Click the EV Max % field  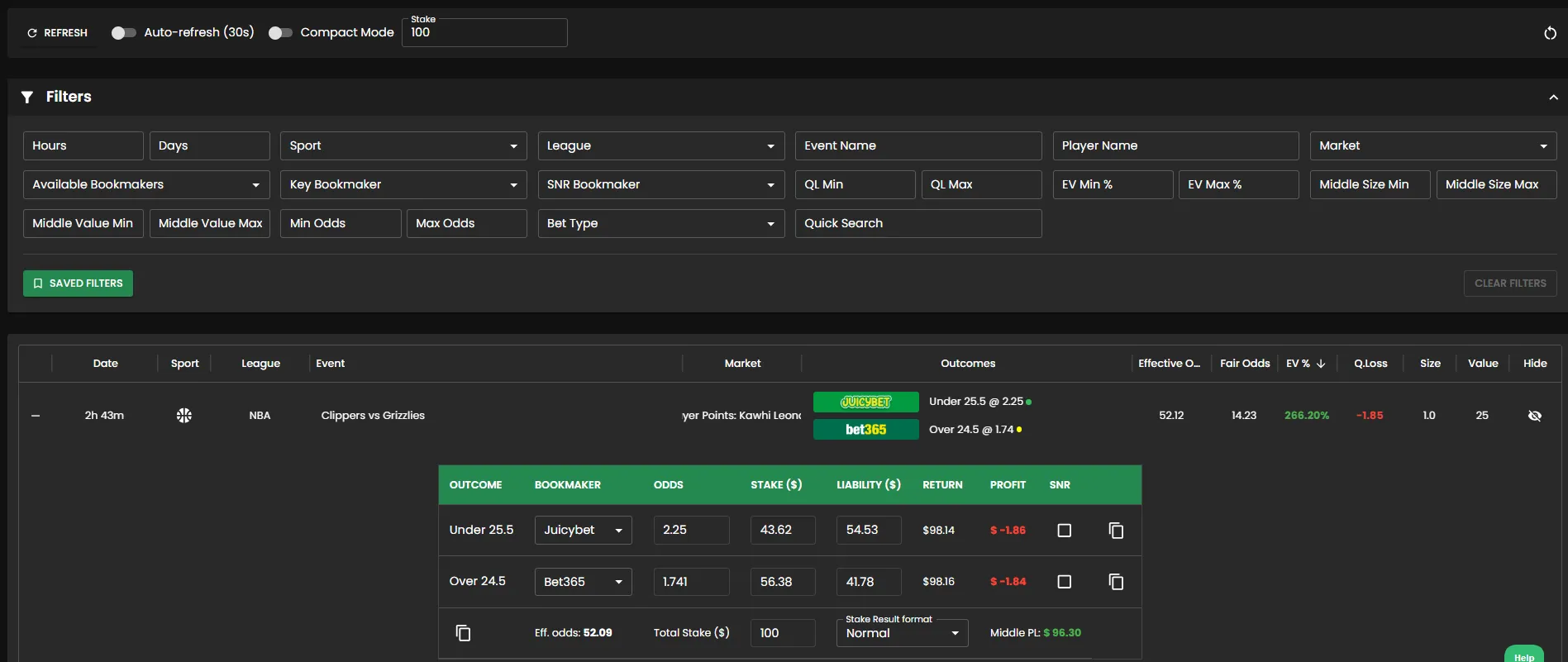click(1239, 184)
